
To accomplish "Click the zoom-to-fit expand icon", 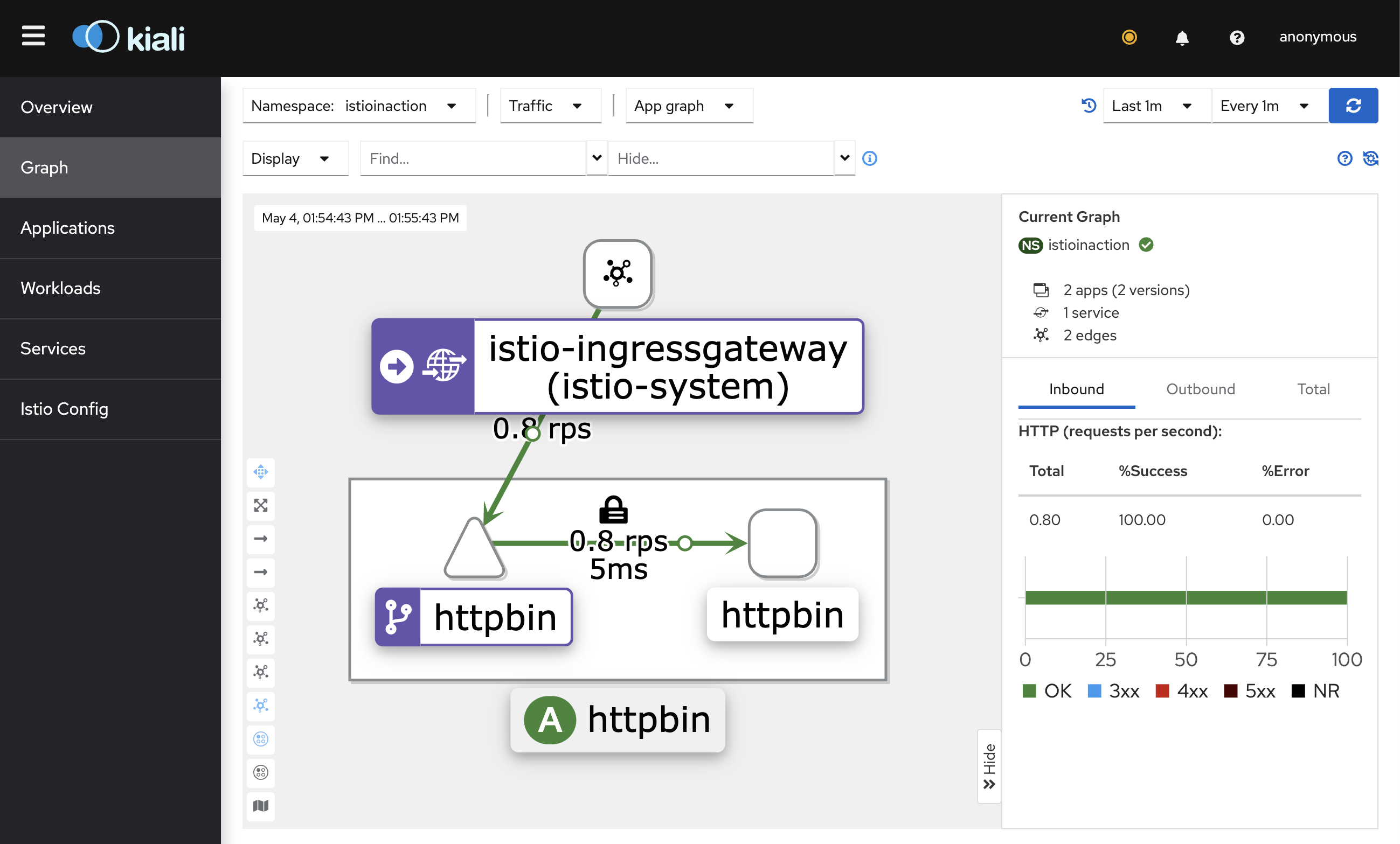I will point(261,506).
